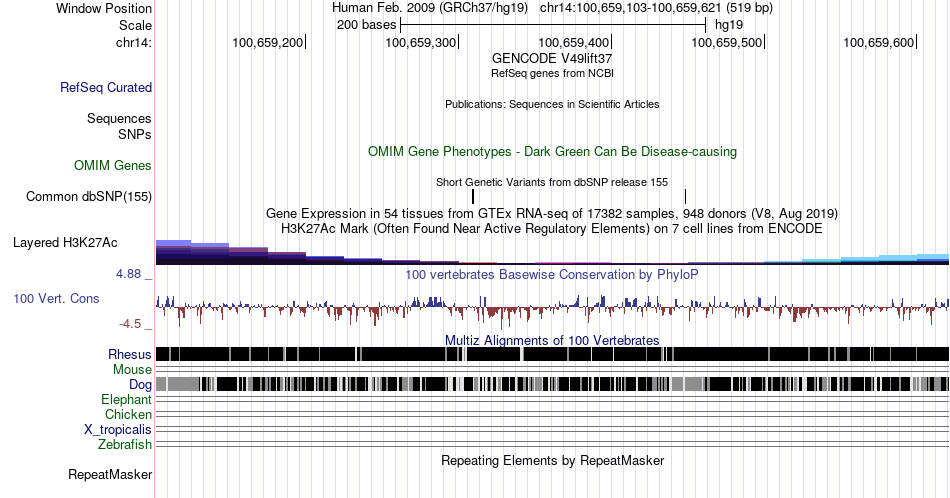The width and height of the screenshot is (950, 498).
Task: Select the X_tropicalis alignment label
Action: (118, 430)
